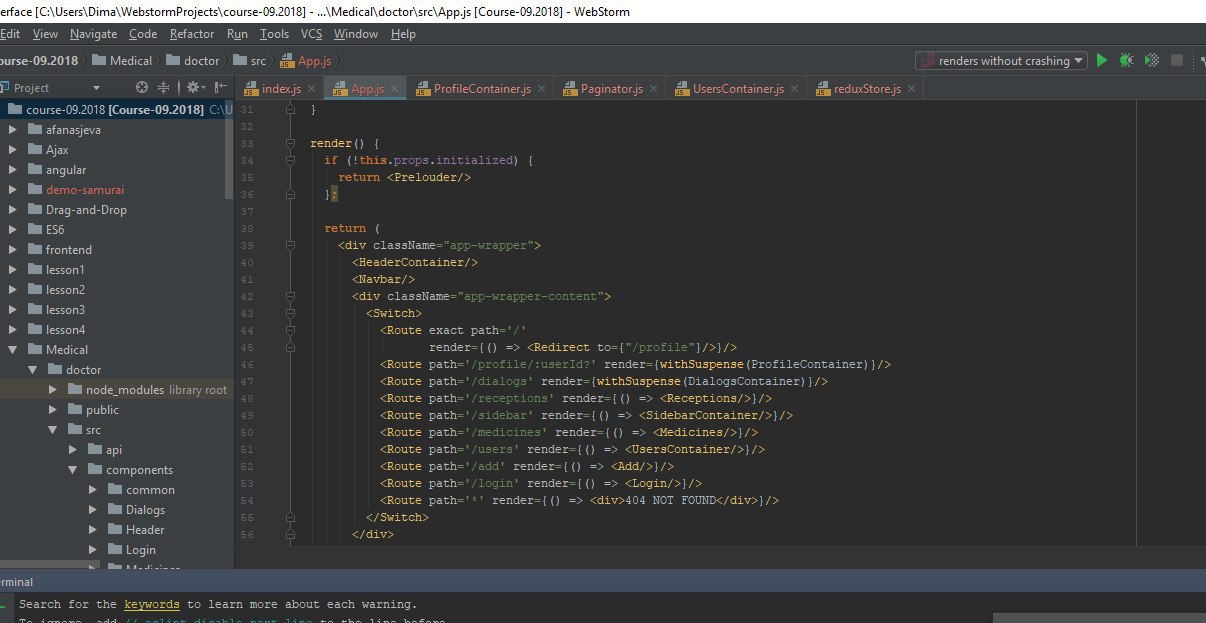This screenshot has width=1206, height=623.
Task: Click the 'keywords' link in terminal
Action: [x=152, y=604]
